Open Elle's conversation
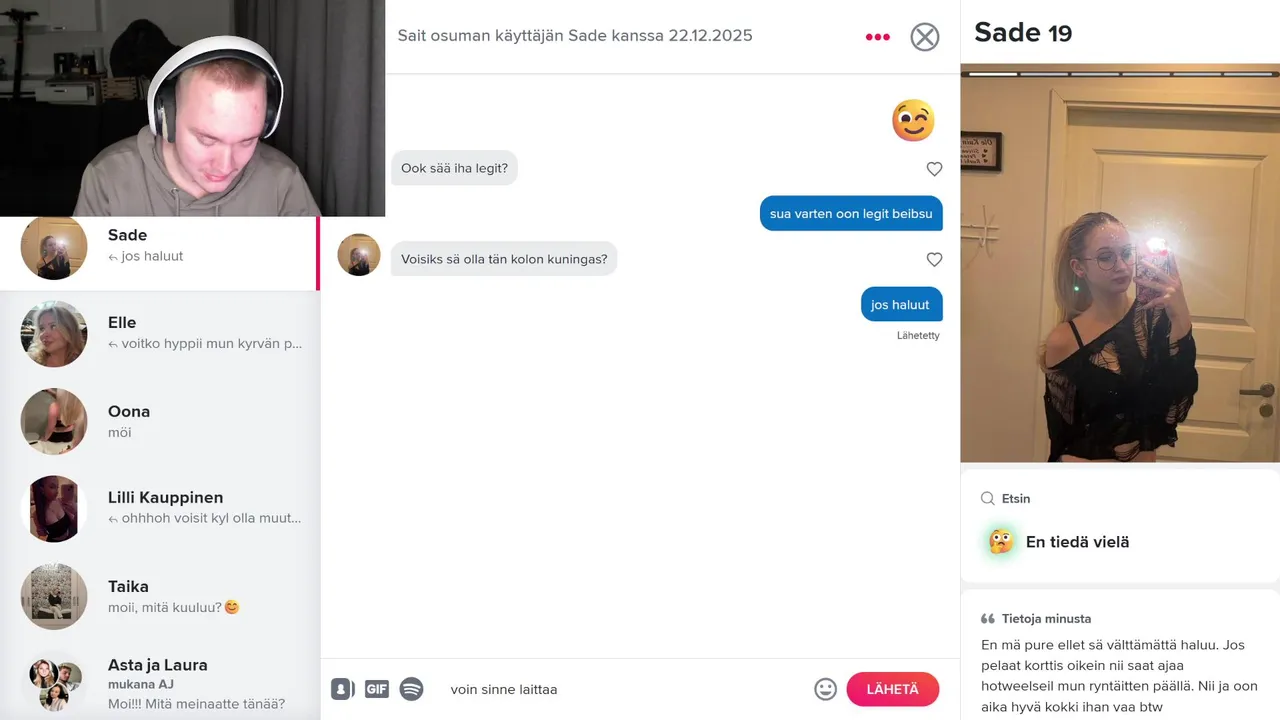The height and width of the screenshot is (720, 1280). tap(160, 334)
